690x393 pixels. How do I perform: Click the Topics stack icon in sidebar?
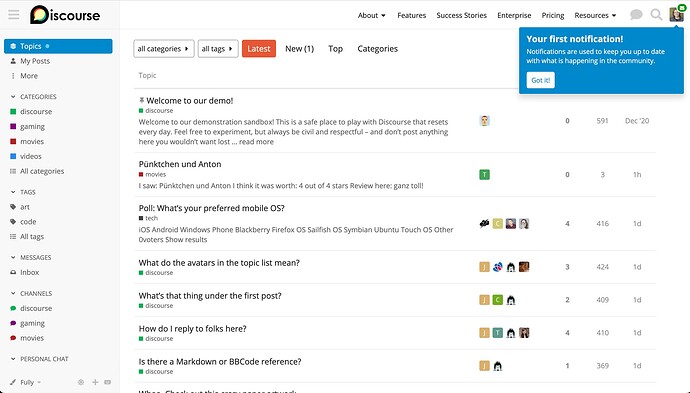[13, 46]
